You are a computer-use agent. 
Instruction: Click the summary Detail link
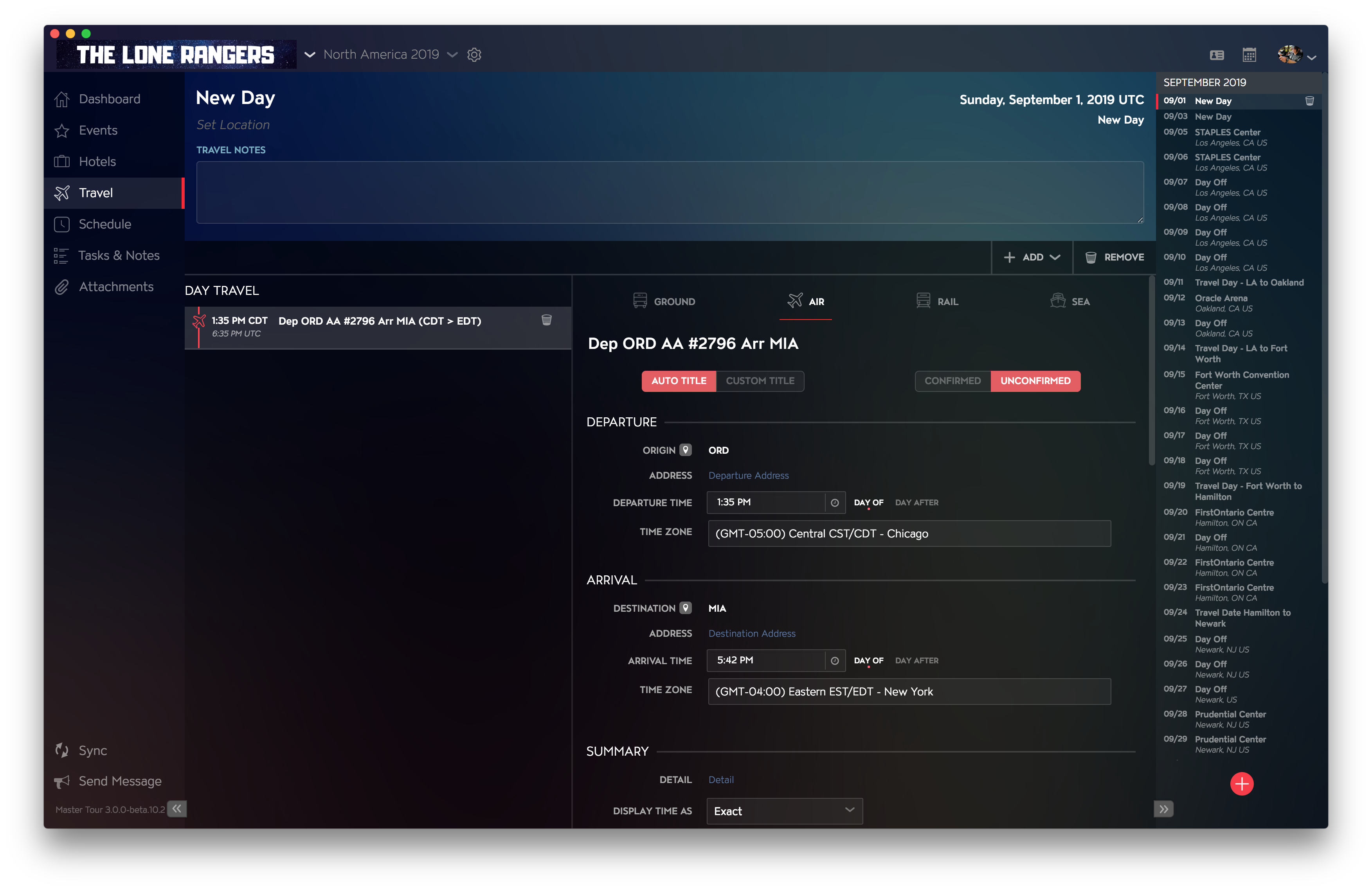720,780
